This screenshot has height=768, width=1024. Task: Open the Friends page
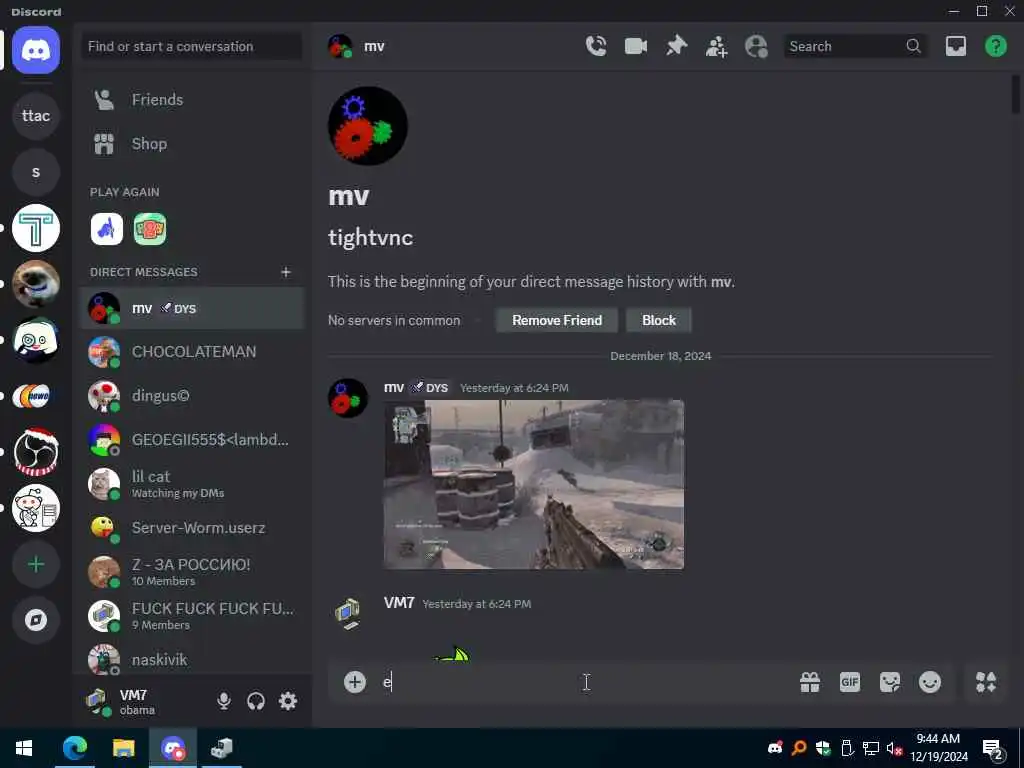click(x=192, y=100)
